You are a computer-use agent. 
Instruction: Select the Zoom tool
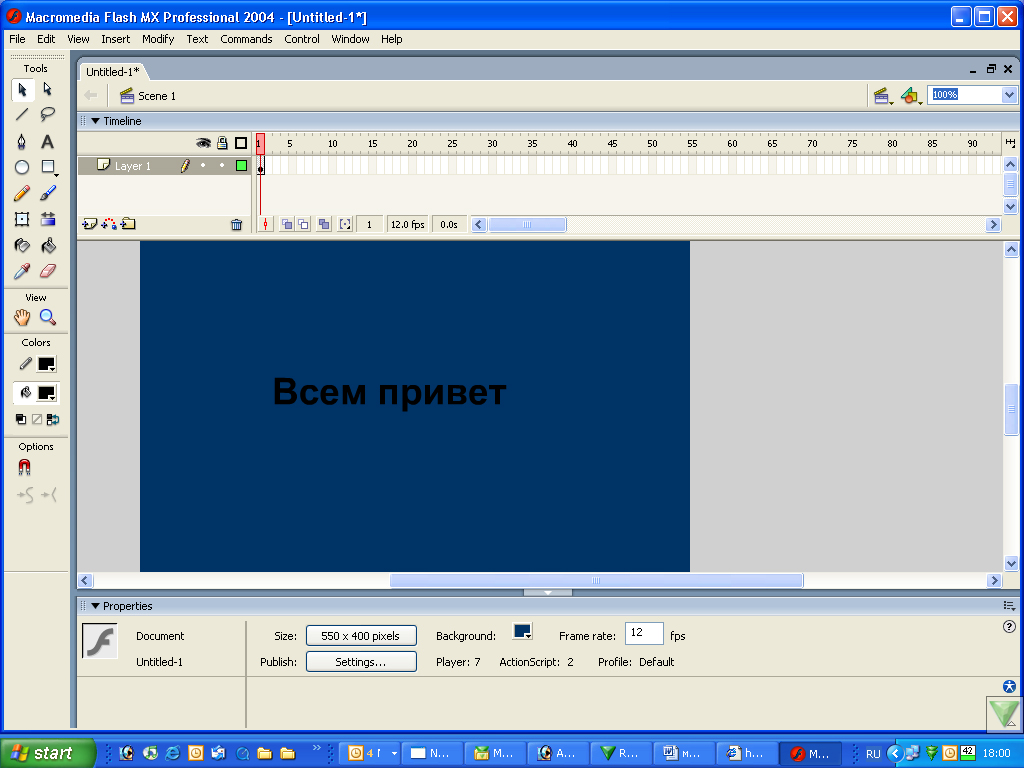click(47, 318)
